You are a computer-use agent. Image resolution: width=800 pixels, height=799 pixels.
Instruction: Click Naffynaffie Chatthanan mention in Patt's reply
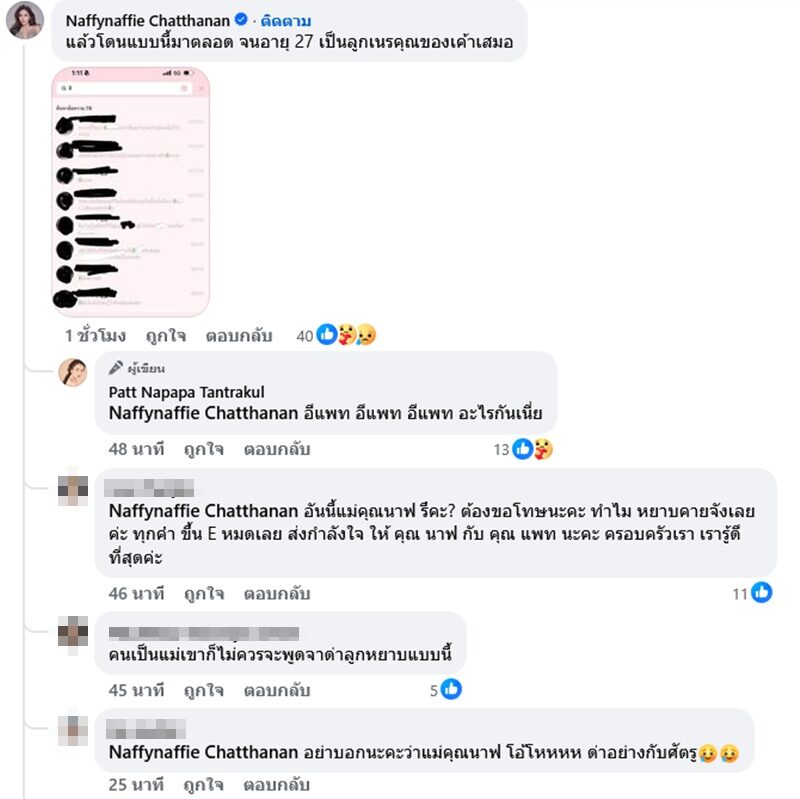pyautogui.click(x=203, y=412)
